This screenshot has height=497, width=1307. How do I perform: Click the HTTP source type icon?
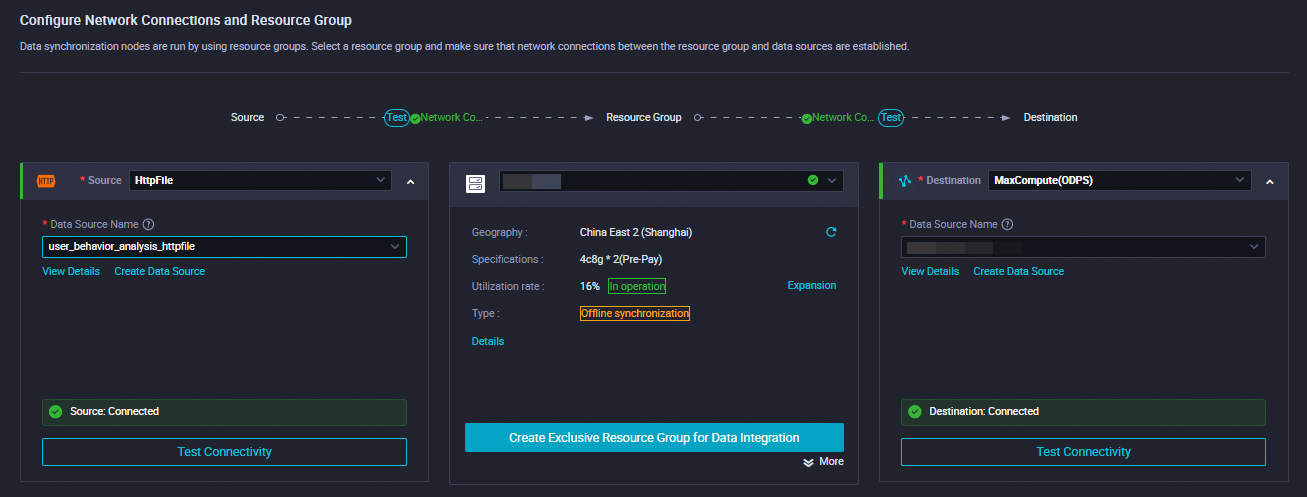pos(46,181)
